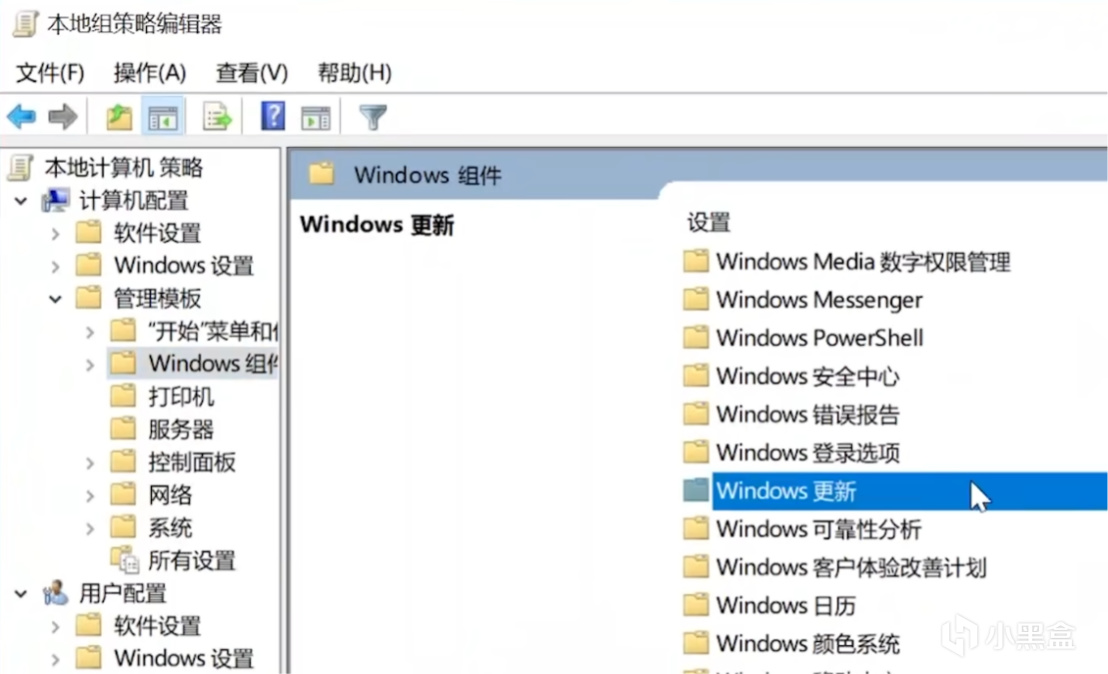The height and width of the screenshot is (674, 1108).
Task: Click the 设置 column header
Action: (x=709, y=223)
